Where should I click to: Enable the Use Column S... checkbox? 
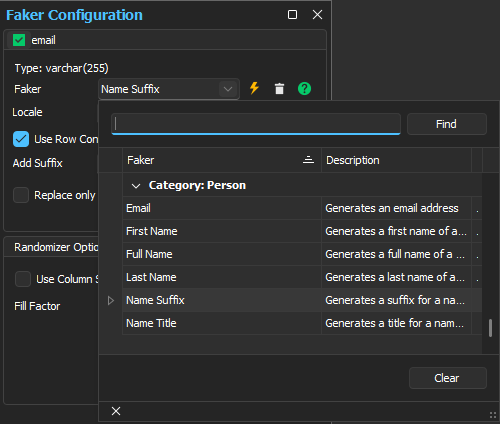coord(23,279)
